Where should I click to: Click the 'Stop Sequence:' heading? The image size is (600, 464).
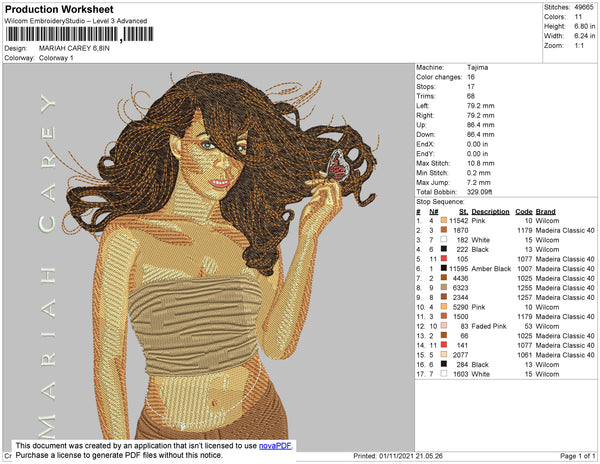pos(440,202)
